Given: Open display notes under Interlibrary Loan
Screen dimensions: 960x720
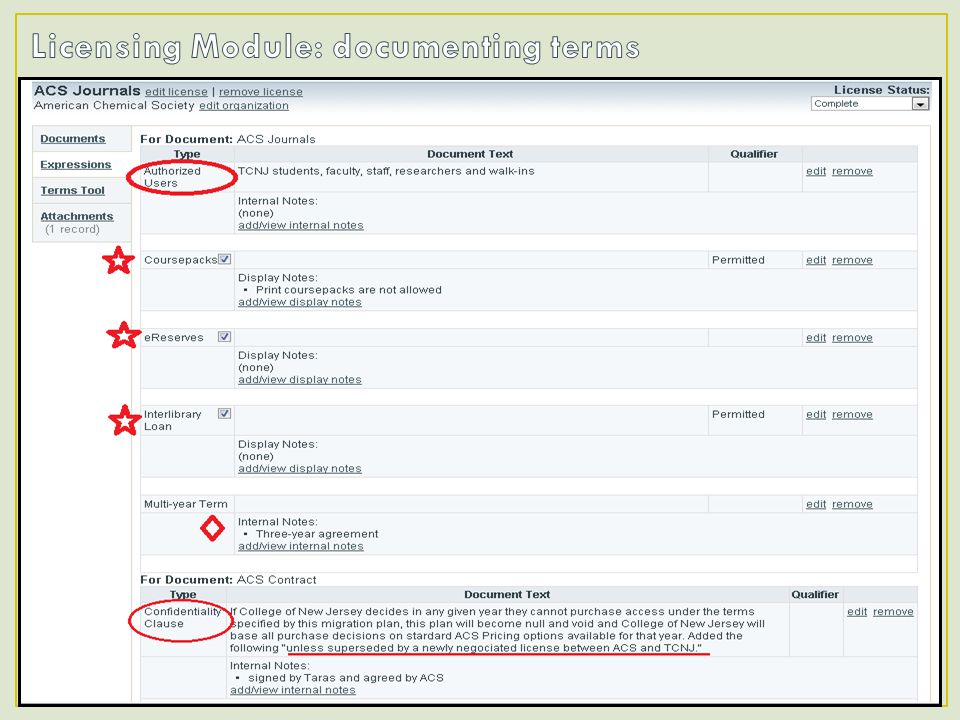Looking at the screenshot, I should [299, 468].
